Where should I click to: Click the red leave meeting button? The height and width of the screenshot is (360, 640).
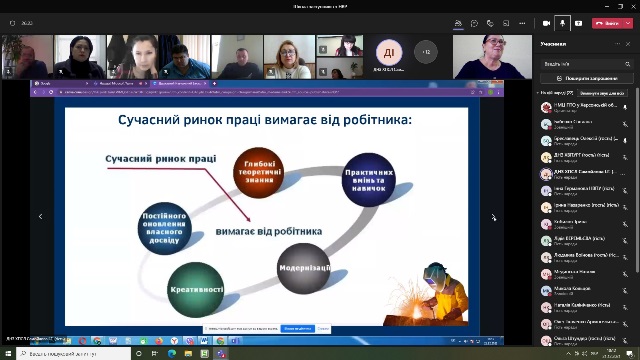click(608, 23)
